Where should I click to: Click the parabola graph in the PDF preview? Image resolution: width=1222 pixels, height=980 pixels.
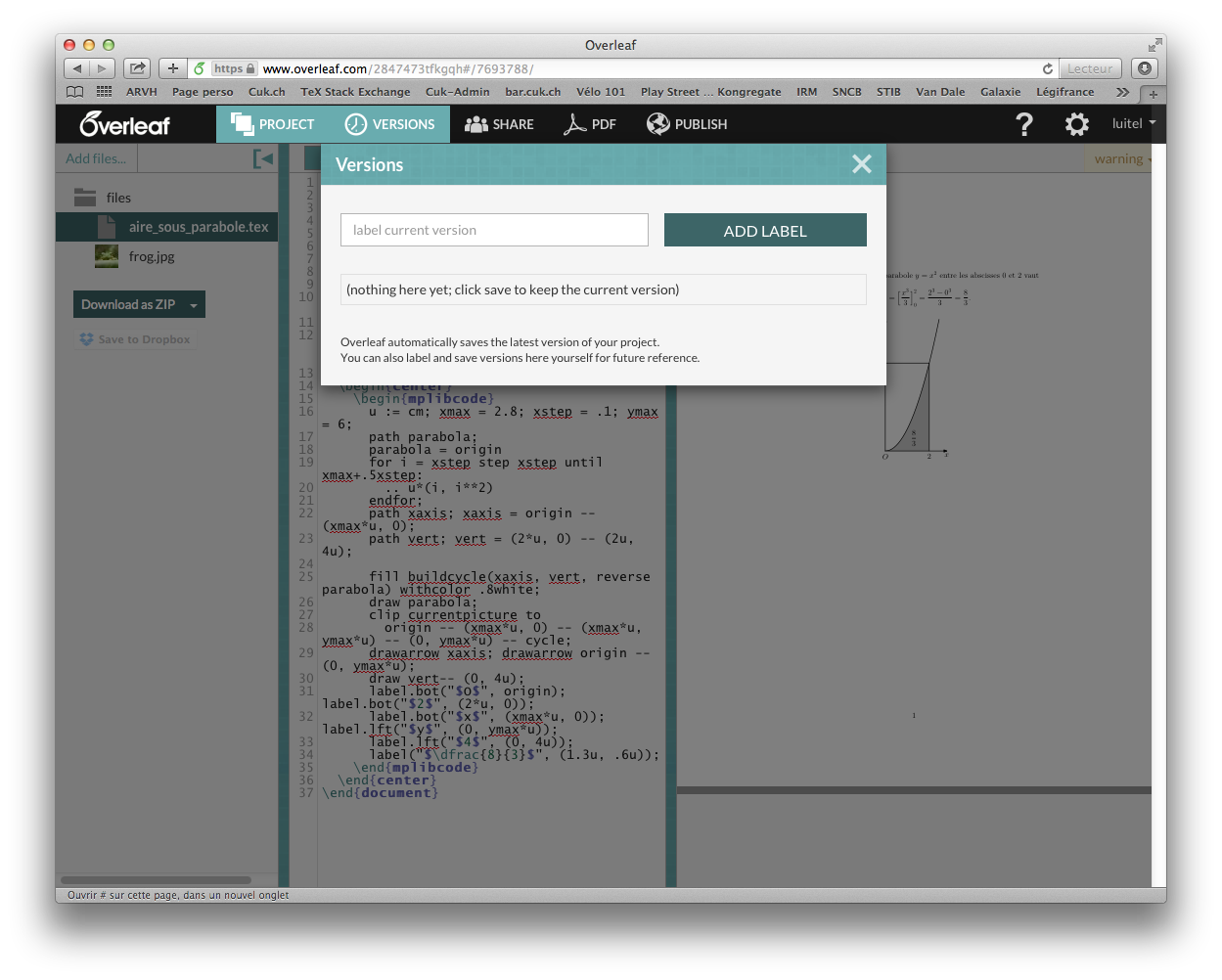tap(916, 388)
